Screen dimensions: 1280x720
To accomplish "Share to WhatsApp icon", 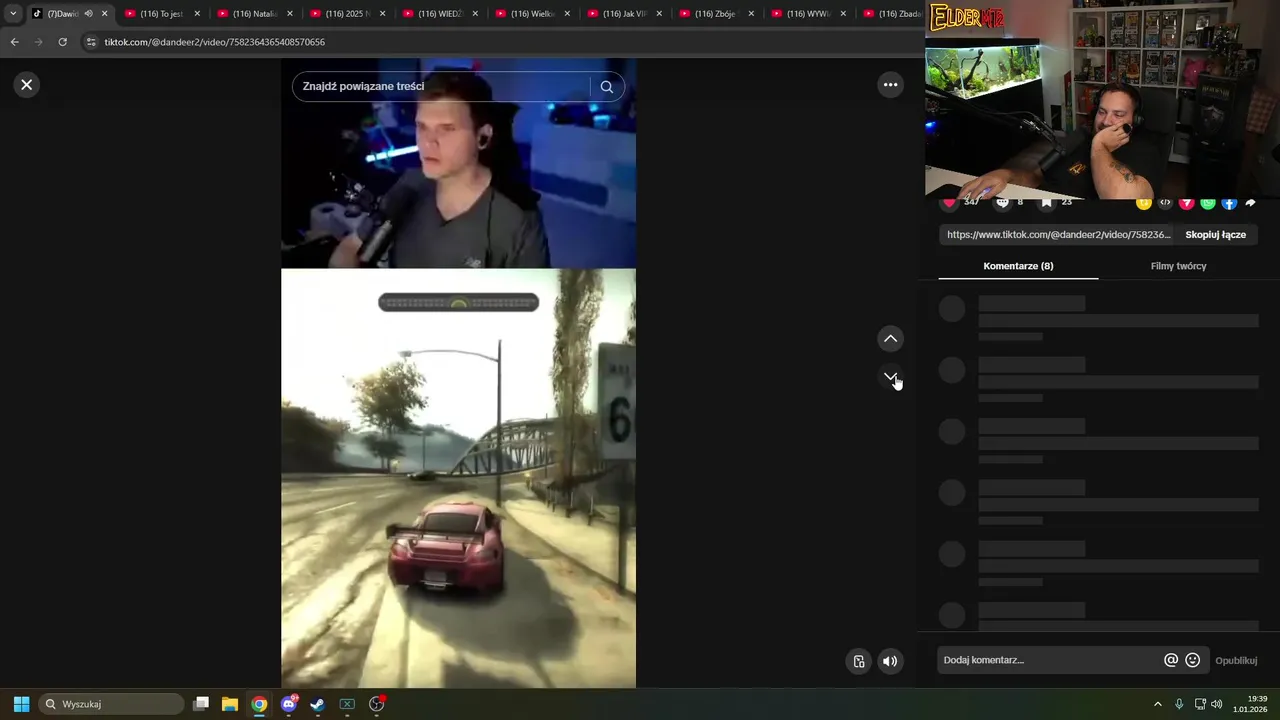I will coord(1208,203).
